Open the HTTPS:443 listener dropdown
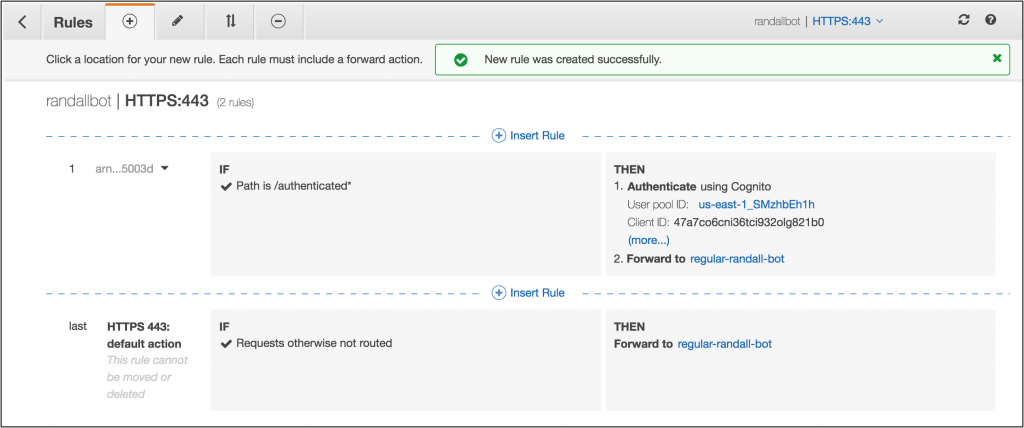 848,21
